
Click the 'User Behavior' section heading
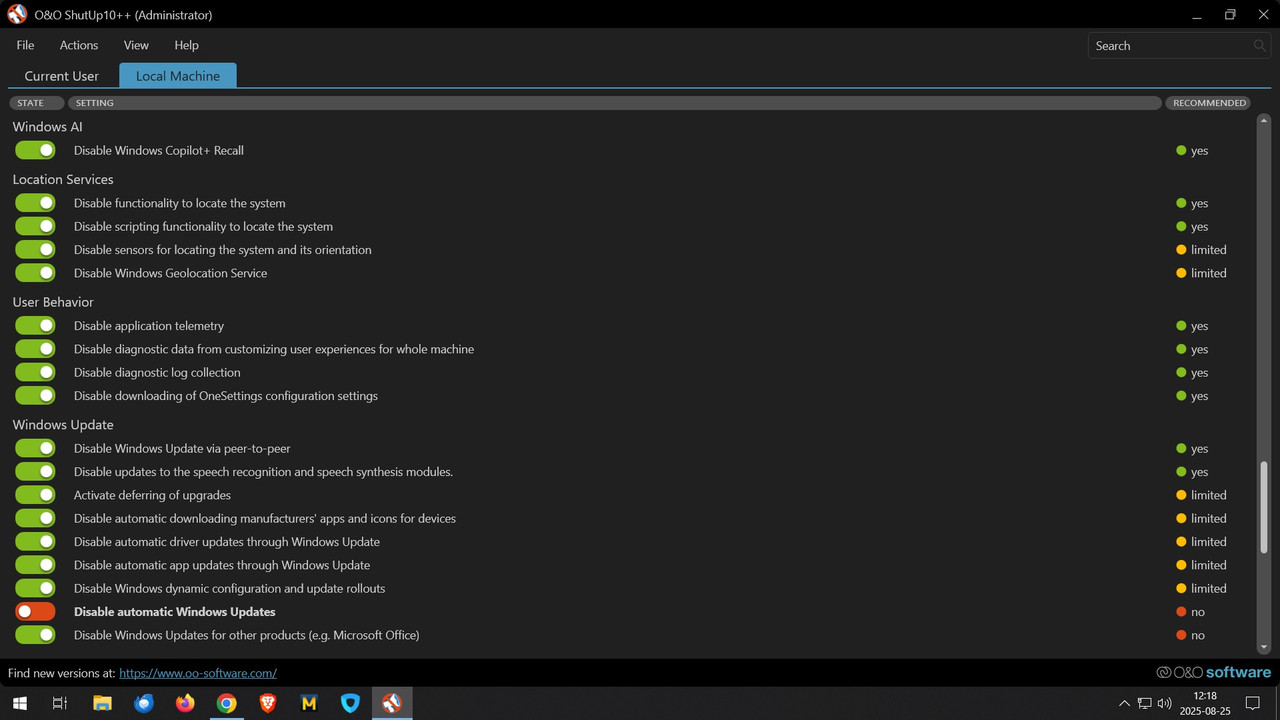[53, 302]
